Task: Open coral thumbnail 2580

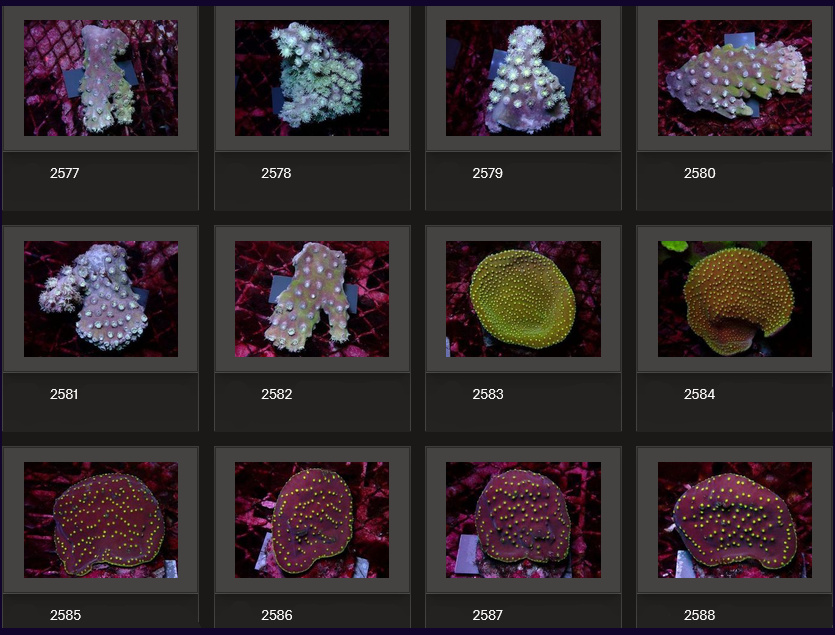Action: point(735,78)
